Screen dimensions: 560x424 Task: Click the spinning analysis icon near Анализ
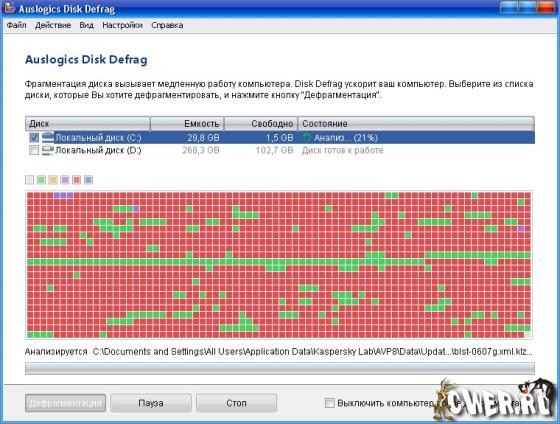tap(306, 138)
